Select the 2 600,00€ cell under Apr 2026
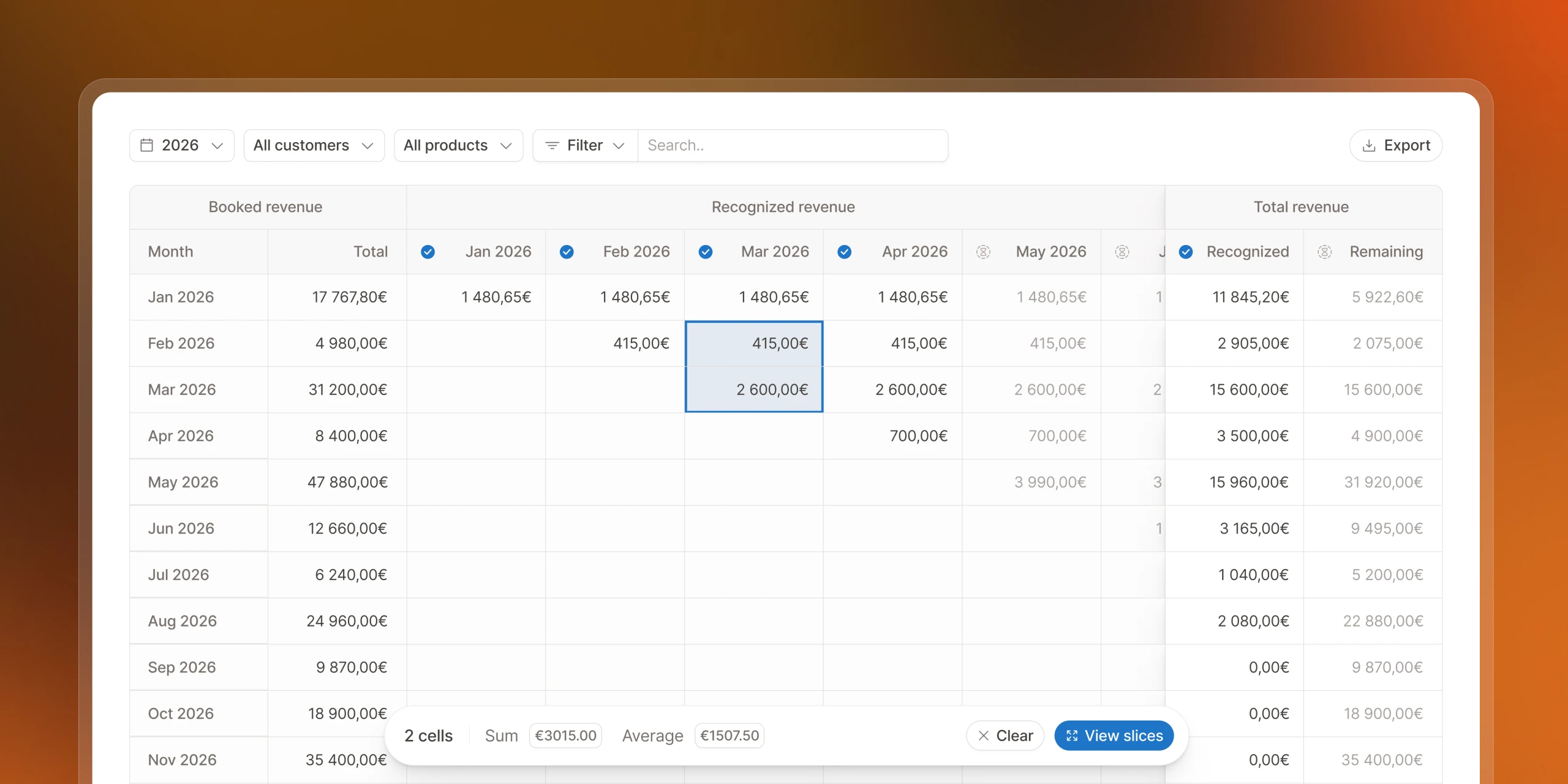The width and height of the screenshot is (1568, 784). pos(893,390)
